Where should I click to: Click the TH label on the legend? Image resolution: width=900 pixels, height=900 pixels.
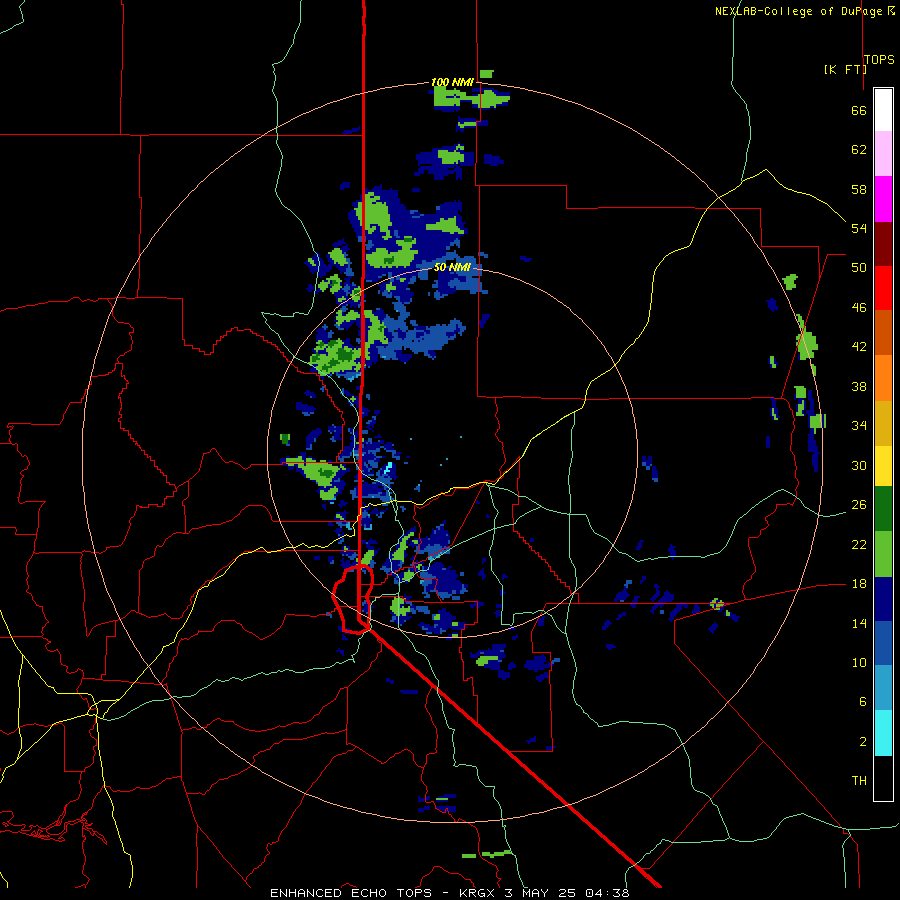859,781
